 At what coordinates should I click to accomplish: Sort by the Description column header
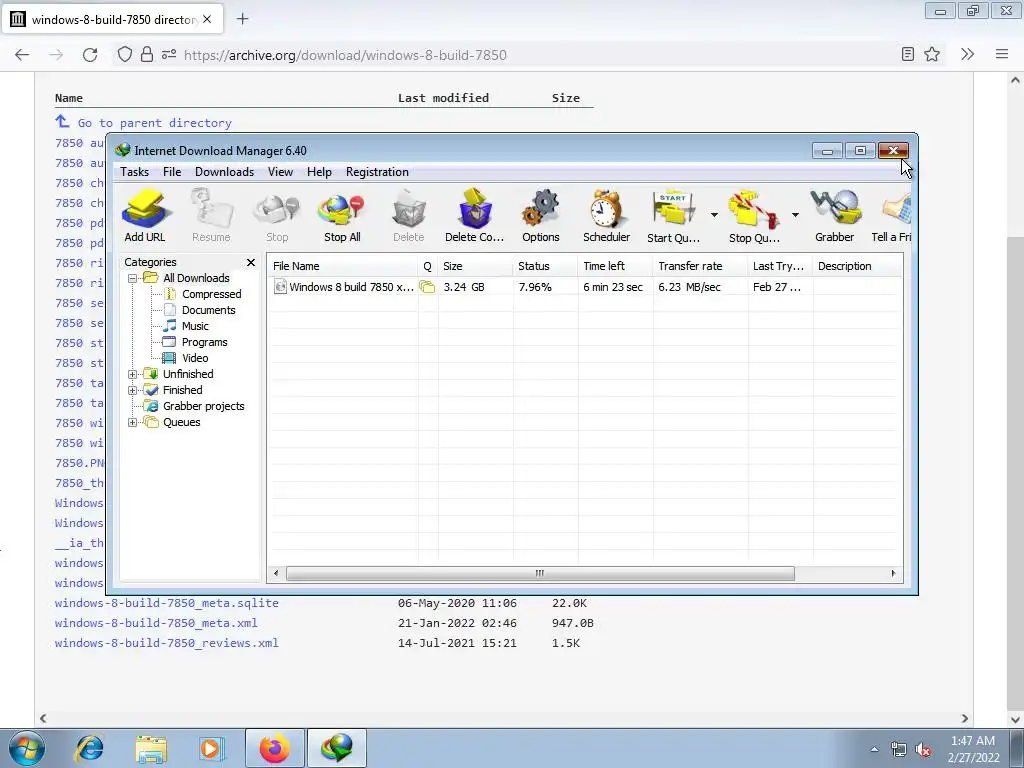point(857,266)
